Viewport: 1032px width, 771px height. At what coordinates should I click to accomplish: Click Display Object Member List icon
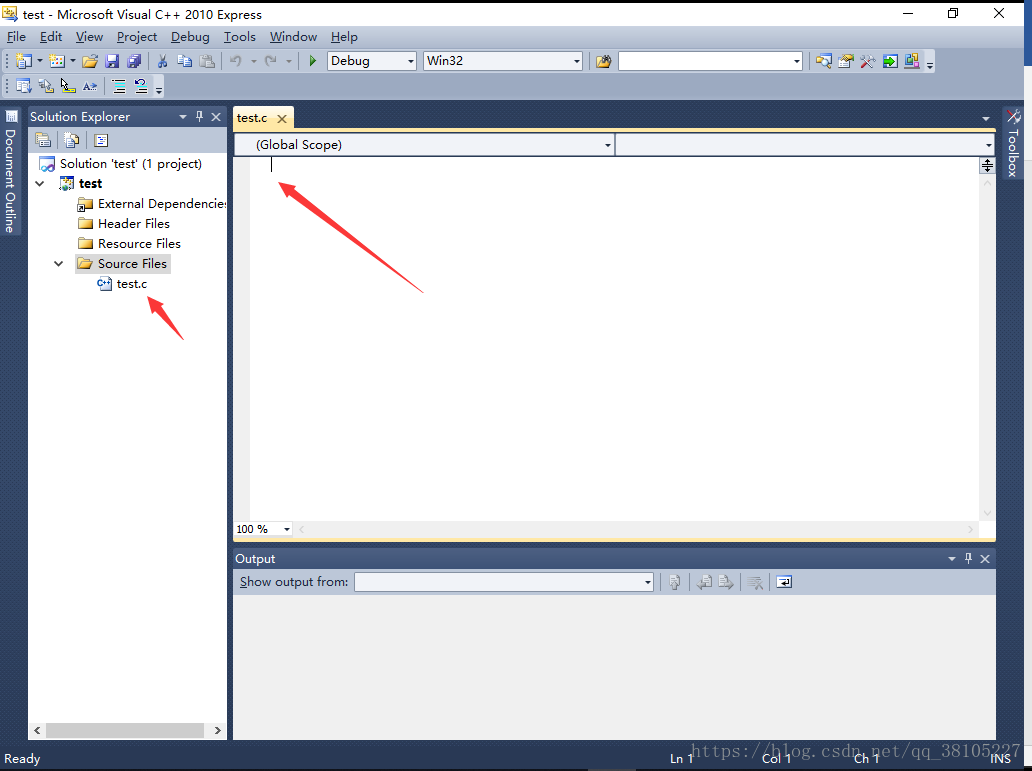[x=24, y=86]
